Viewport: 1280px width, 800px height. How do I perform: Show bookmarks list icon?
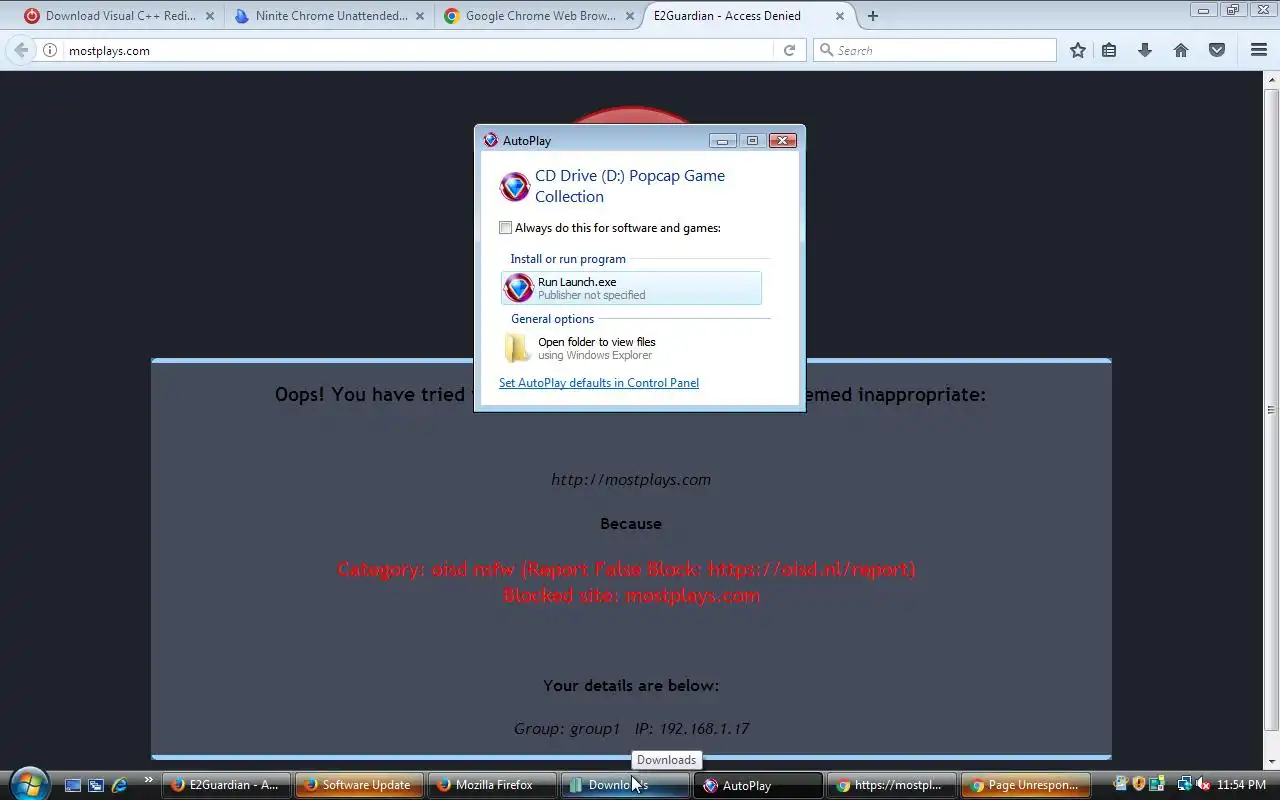coord(1109,50)
